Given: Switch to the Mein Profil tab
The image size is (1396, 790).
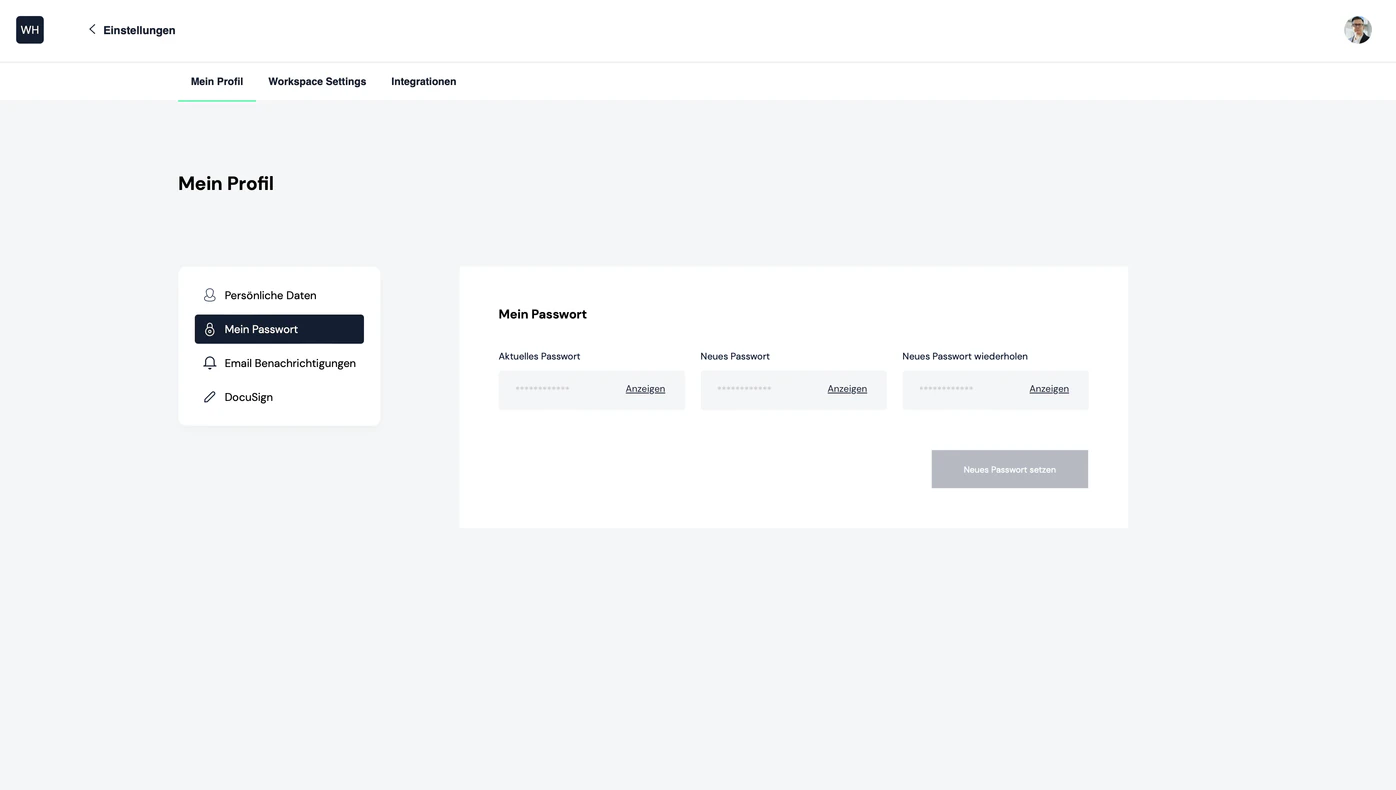Looking at the screenshot, I should tap(217, 81).
